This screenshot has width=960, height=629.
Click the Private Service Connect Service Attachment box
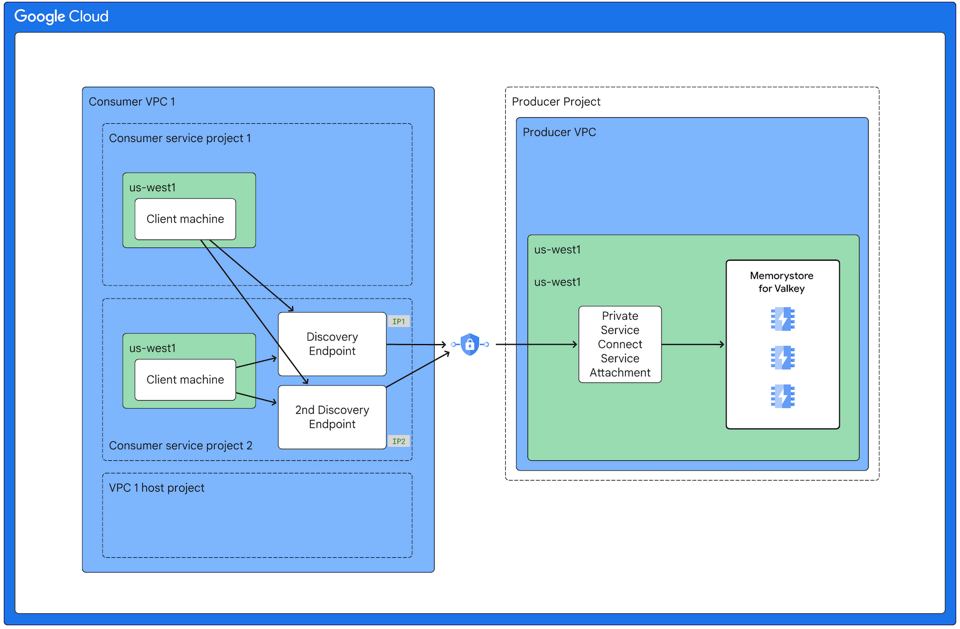(x=620, y=344)
